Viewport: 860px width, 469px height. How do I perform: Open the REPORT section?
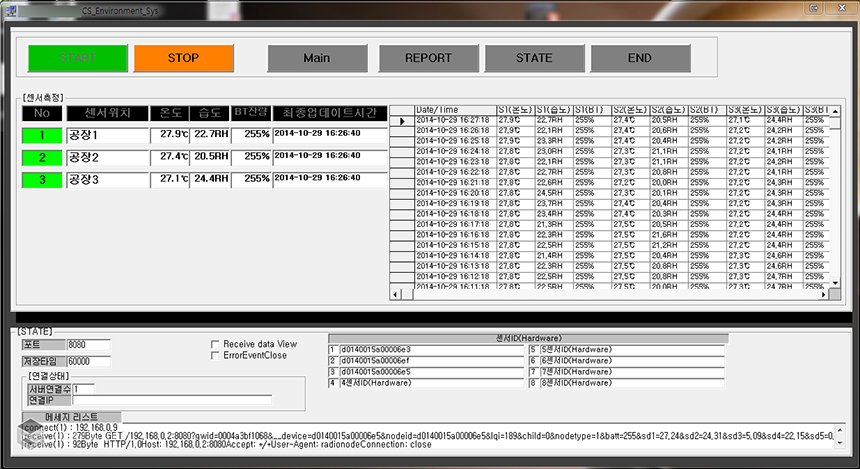point(428,58)
